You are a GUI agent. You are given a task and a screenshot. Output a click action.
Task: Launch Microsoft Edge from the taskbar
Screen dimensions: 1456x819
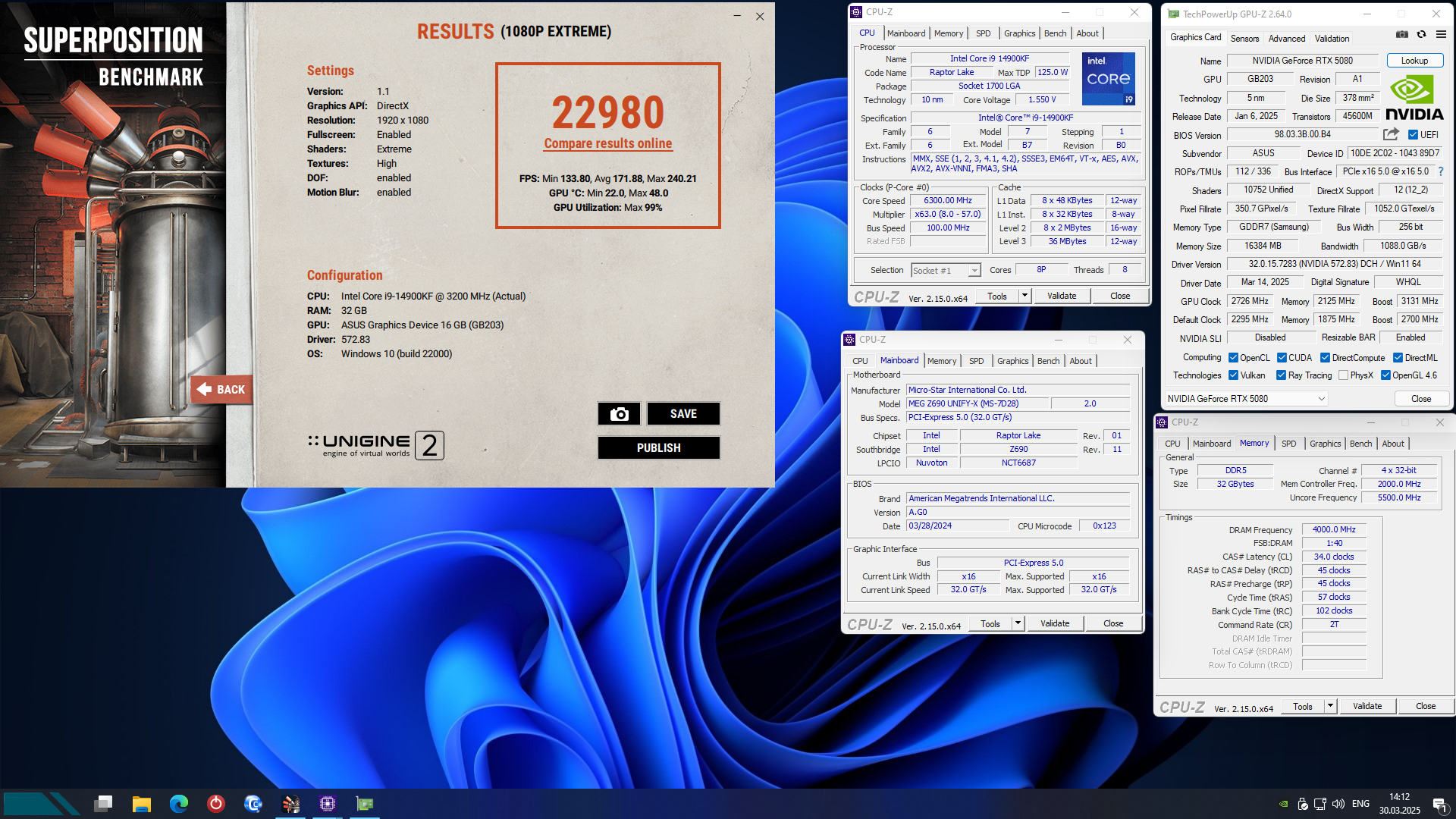179,804
